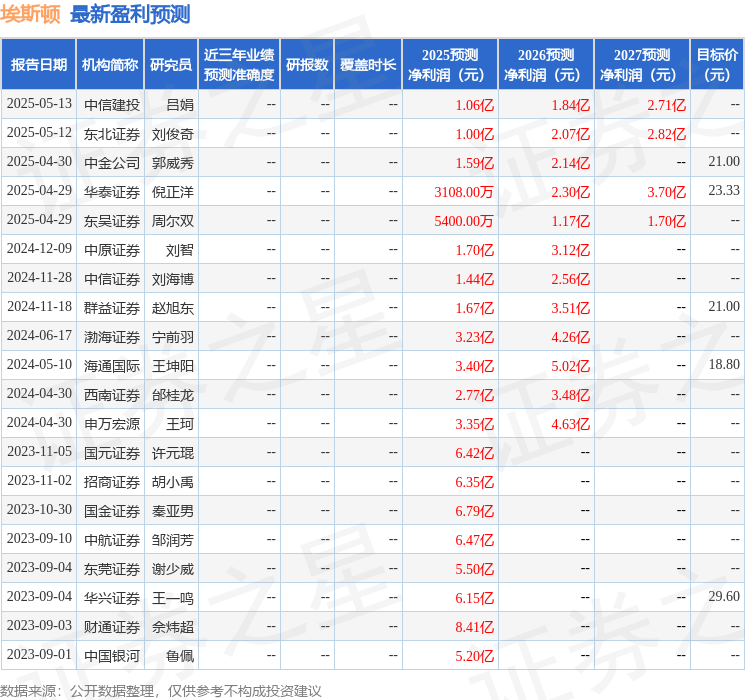Select the 2025预测净利润 column header
This screenshot has height=700, width=745.
(x=450, y=65)
